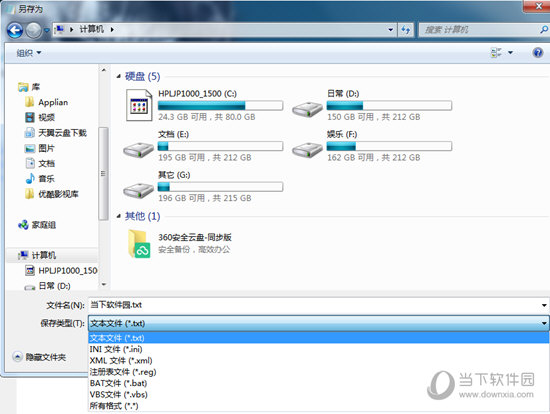Select BAT文件 (*.bat) file type

coord(118,383)
